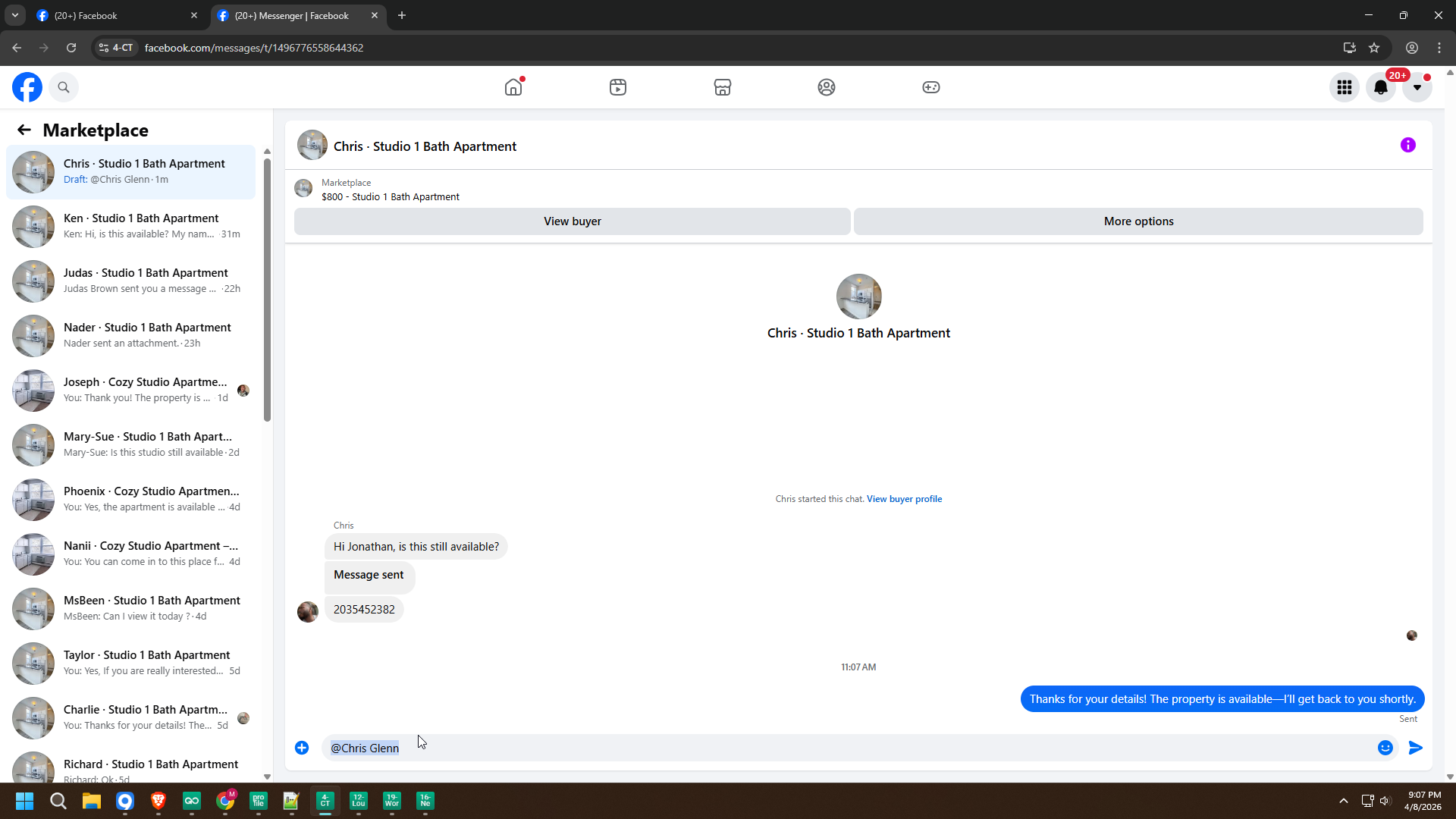The width and height of the screenshot is (1456, 819).
Task: Open the Gaming controller icon
Action: click(931, 87)
